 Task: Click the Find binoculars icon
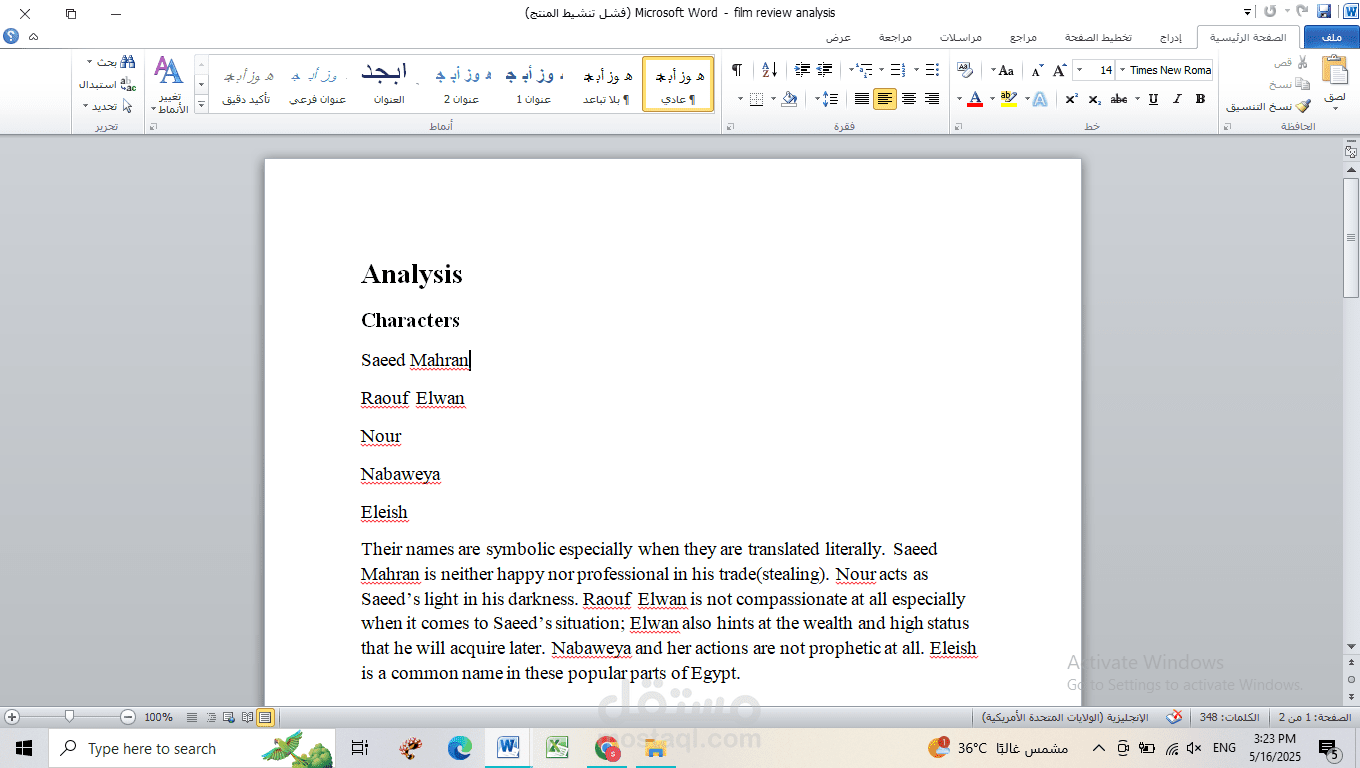[128, 62]
